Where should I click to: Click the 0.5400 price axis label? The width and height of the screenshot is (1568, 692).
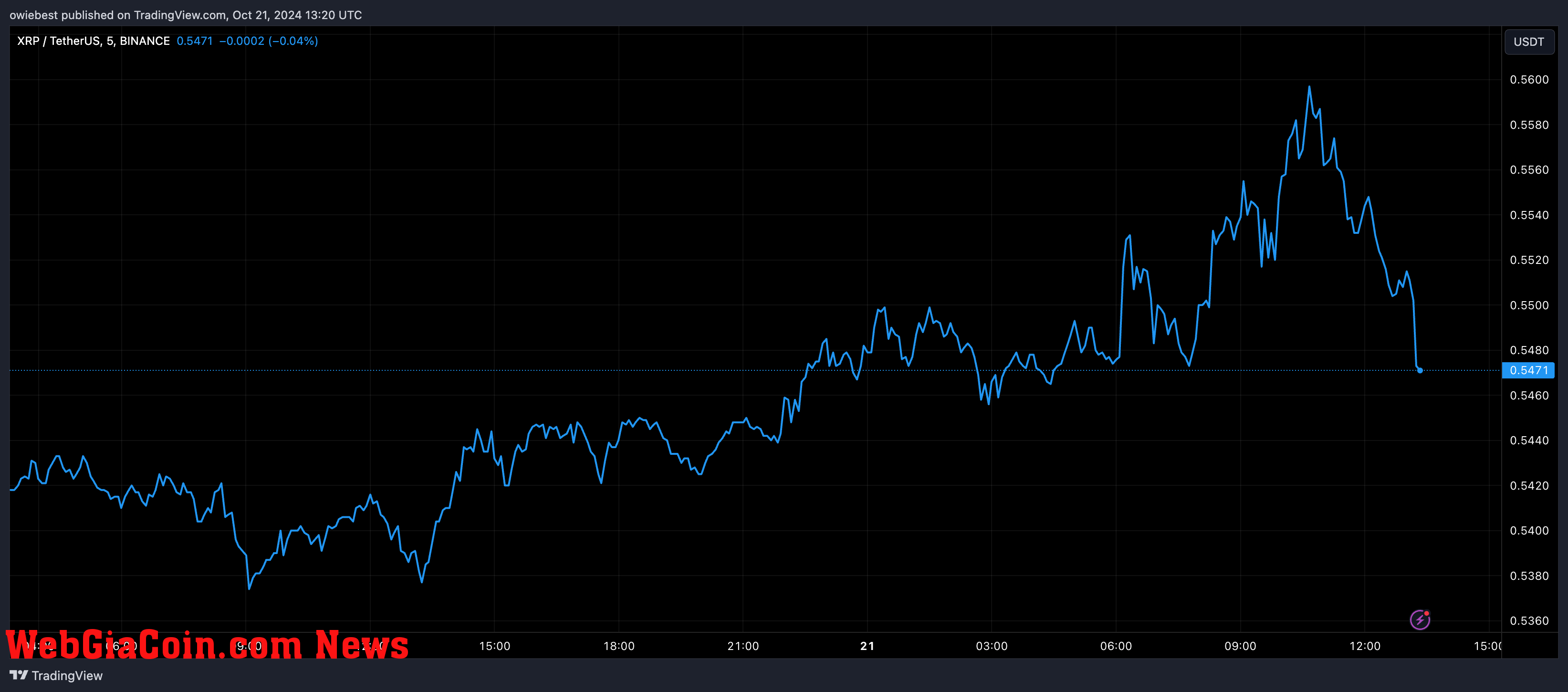[x=1529, y=531]
